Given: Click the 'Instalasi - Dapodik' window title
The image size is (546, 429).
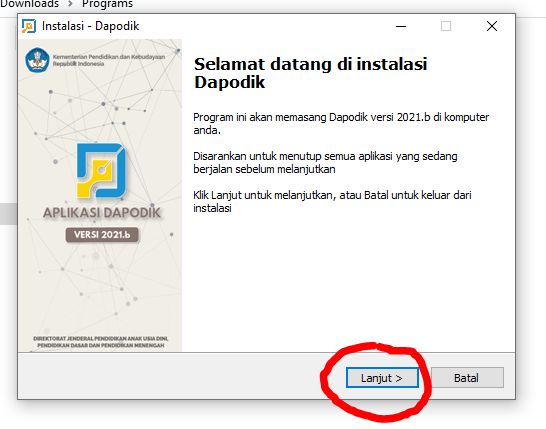Looking at the screenshot, I should tap(91, 26).
